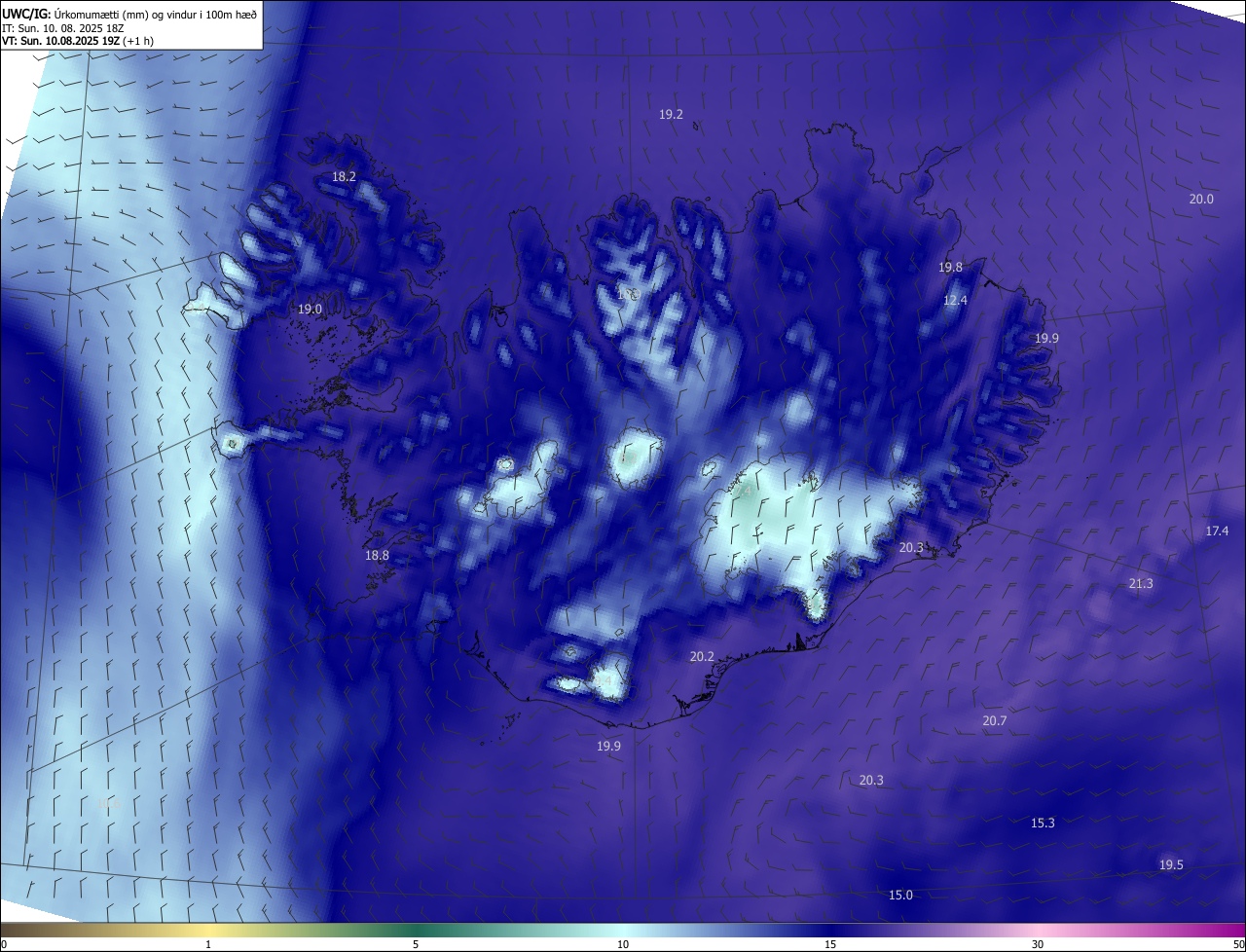
Task: Click the 19.9 value on the east coast
Action: (x=1045, y=338)
